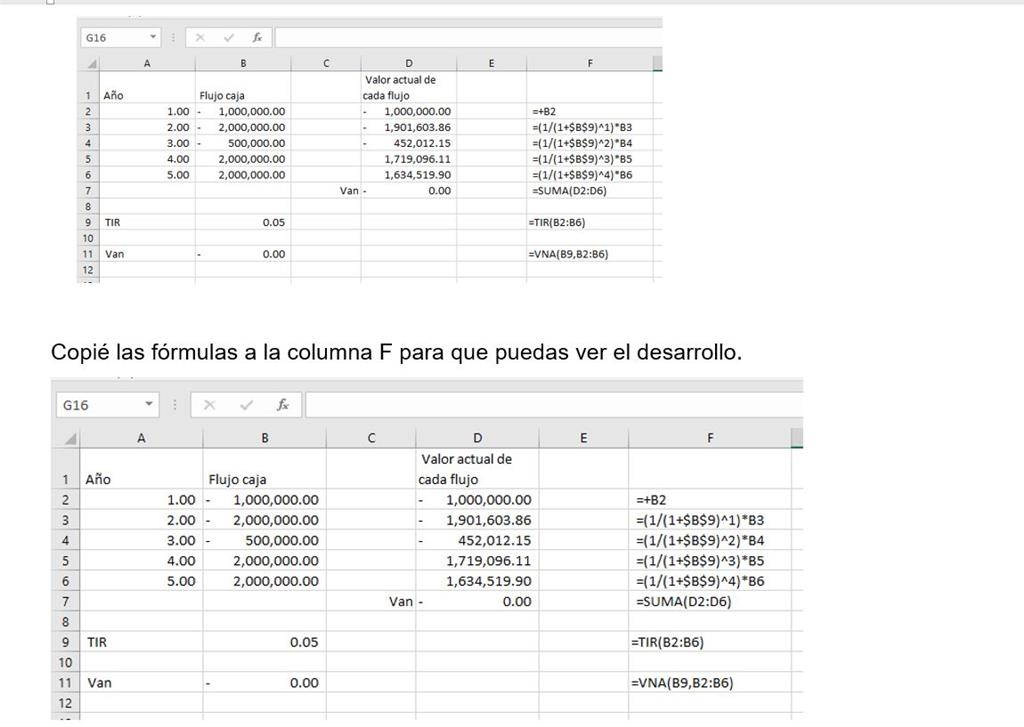Click the enter checkmark icon in the lower spreadsheet
Viewport: 1024px width, 727px height.
tap(246, 405)
